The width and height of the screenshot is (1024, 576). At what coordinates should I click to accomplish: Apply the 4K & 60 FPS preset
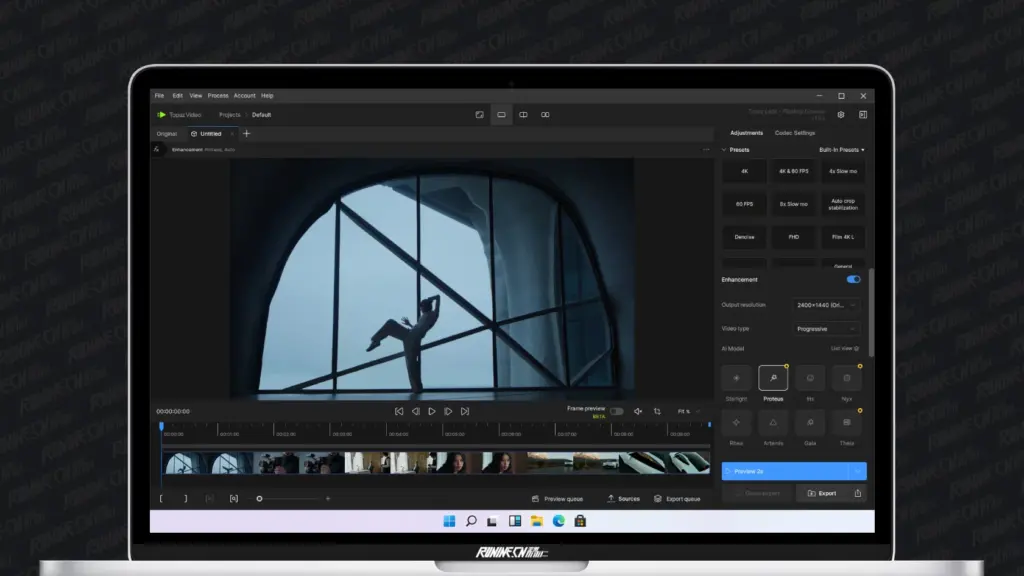point(796,172)
